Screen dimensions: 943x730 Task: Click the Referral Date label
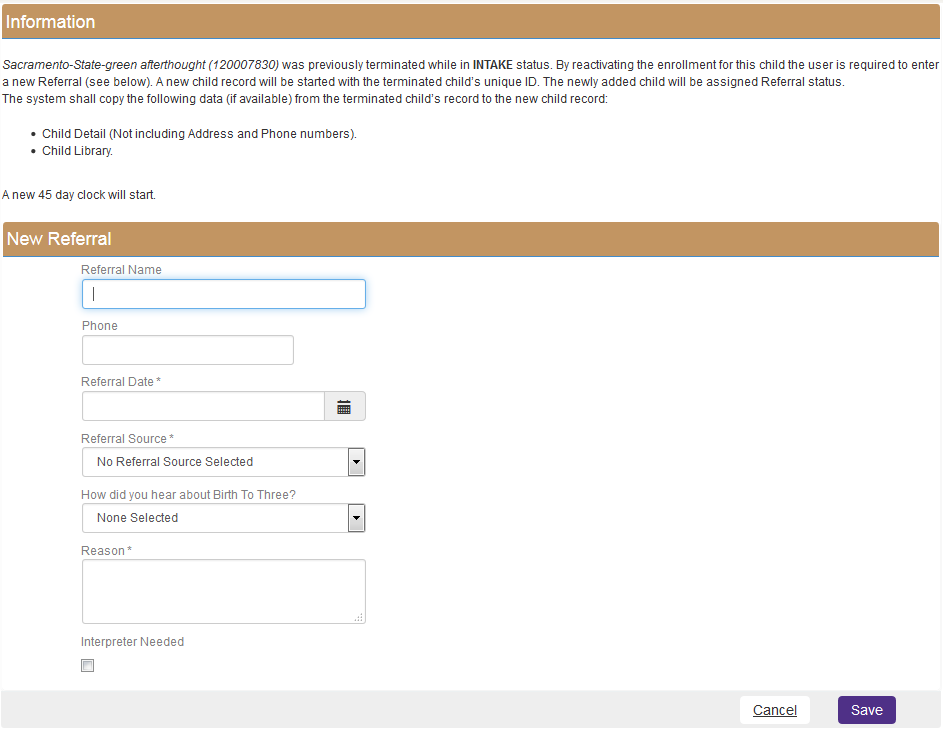tap(118, 382)
